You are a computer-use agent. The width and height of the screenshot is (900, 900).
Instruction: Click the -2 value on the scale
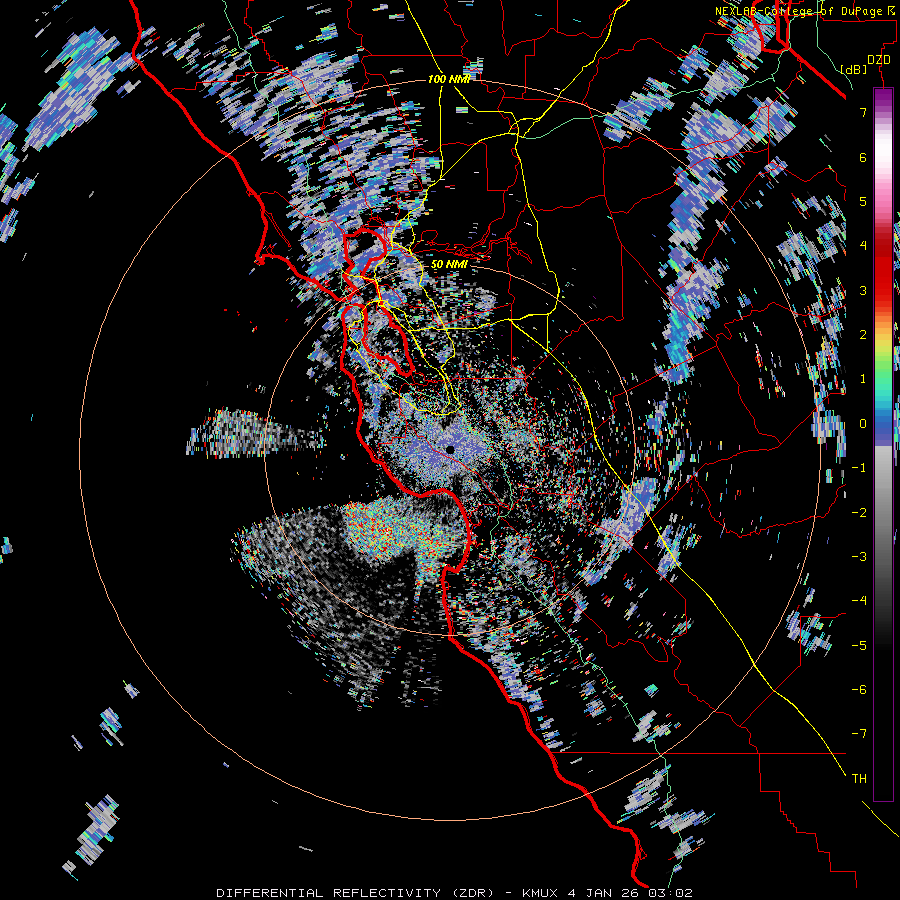(x=859, y=513)
